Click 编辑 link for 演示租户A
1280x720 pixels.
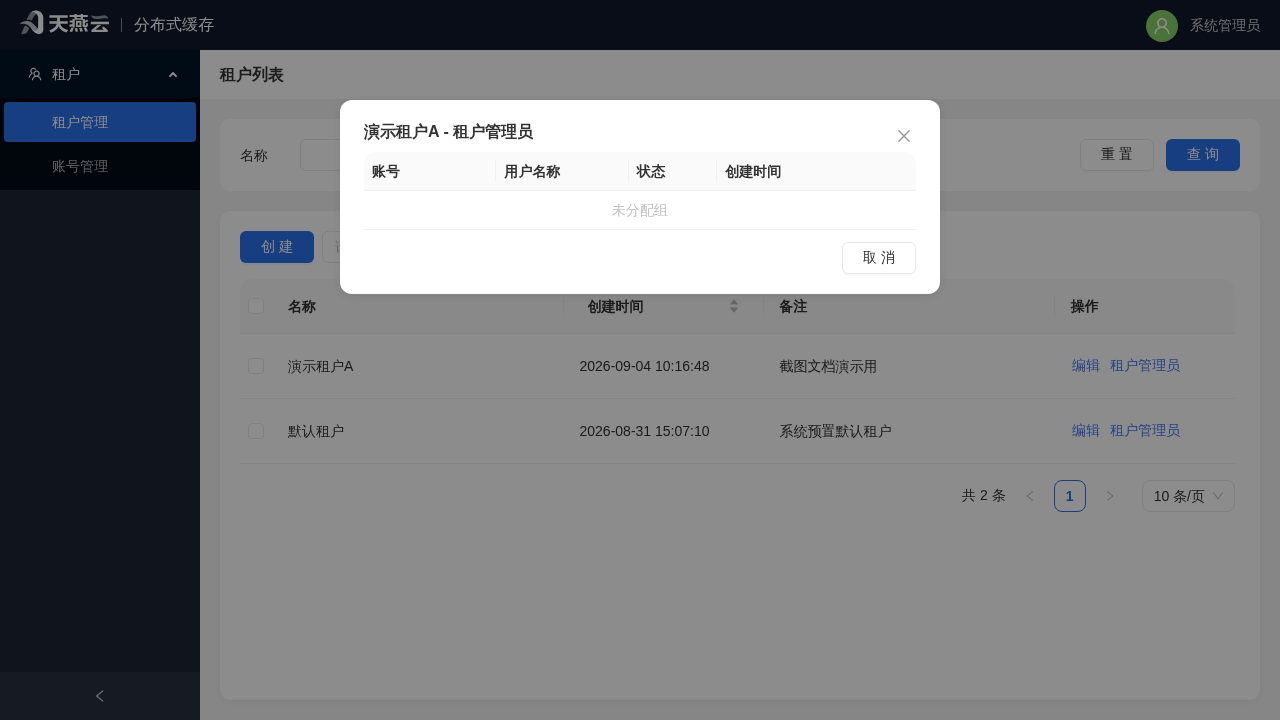click(1086, 366)
